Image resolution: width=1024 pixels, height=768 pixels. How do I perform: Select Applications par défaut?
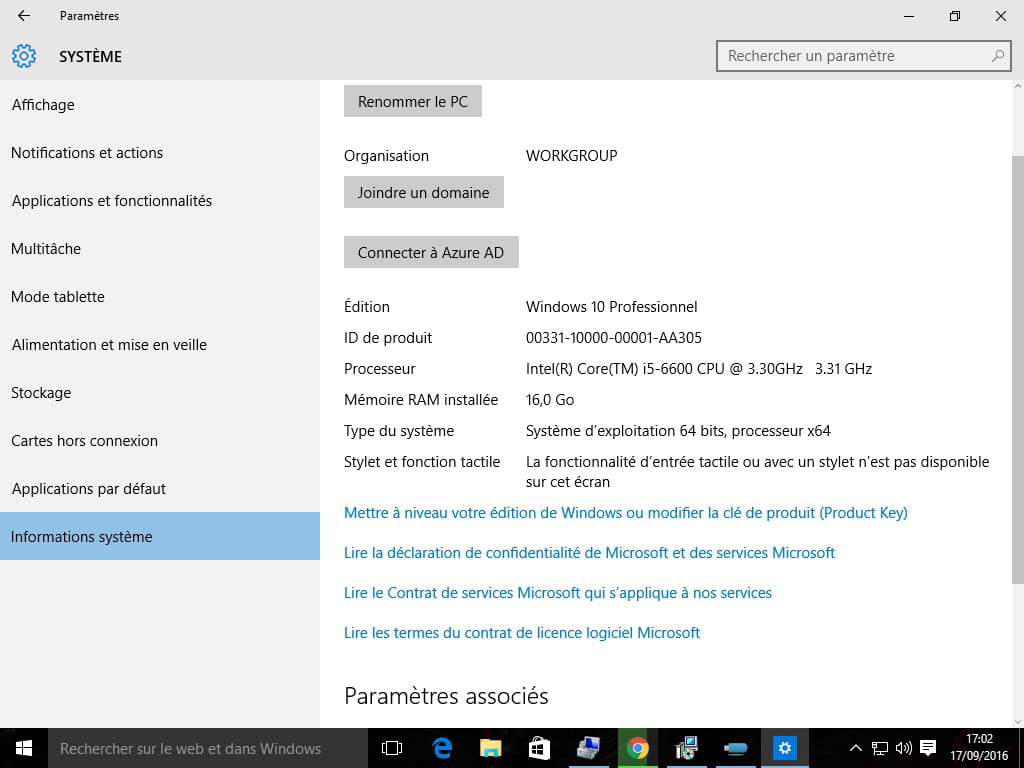pos(160,488)
